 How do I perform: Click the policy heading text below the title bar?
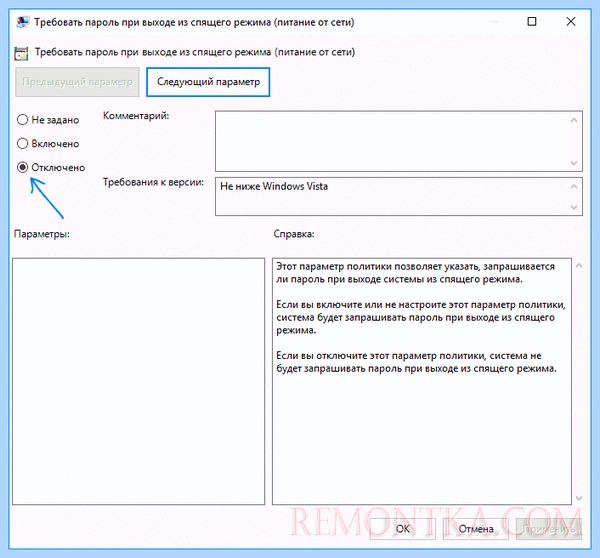coord(195,52)
